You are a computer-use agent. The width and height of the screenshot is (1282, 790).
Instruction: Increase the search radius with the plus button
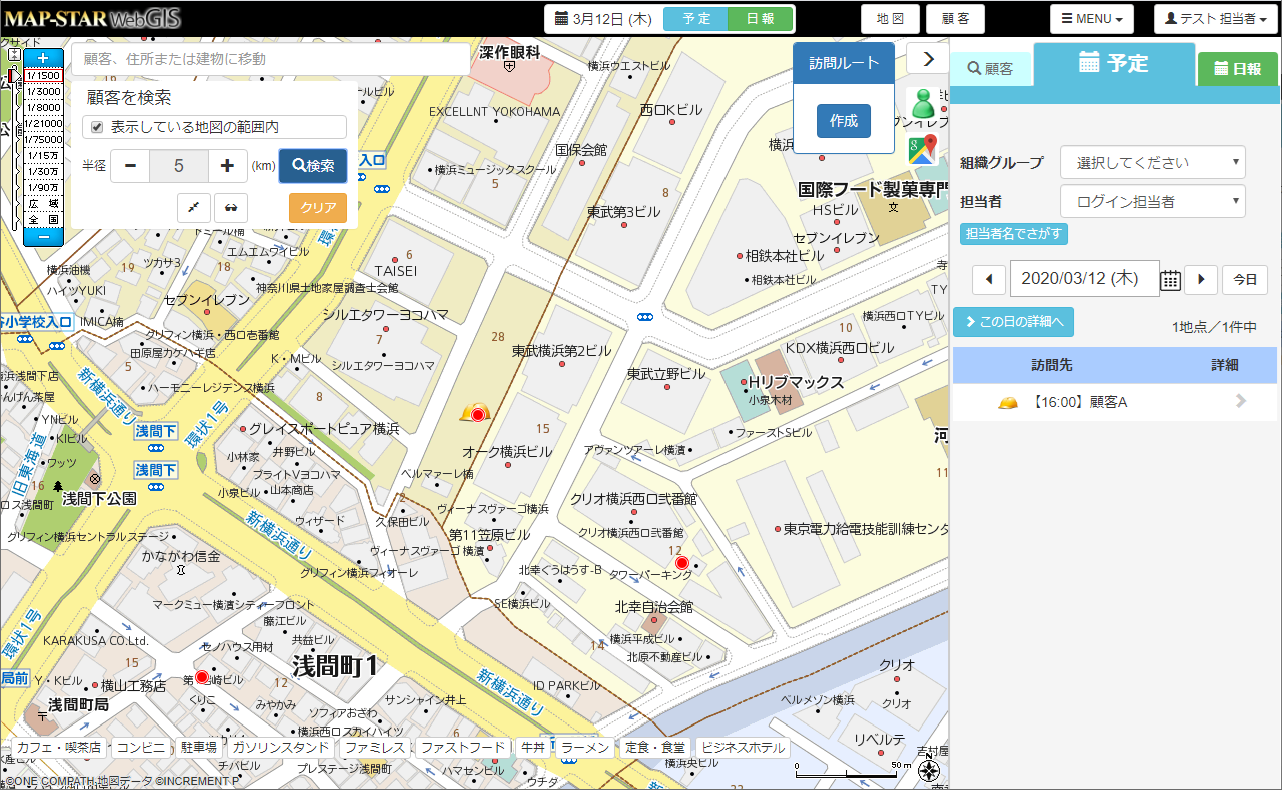tap(227, 166)
